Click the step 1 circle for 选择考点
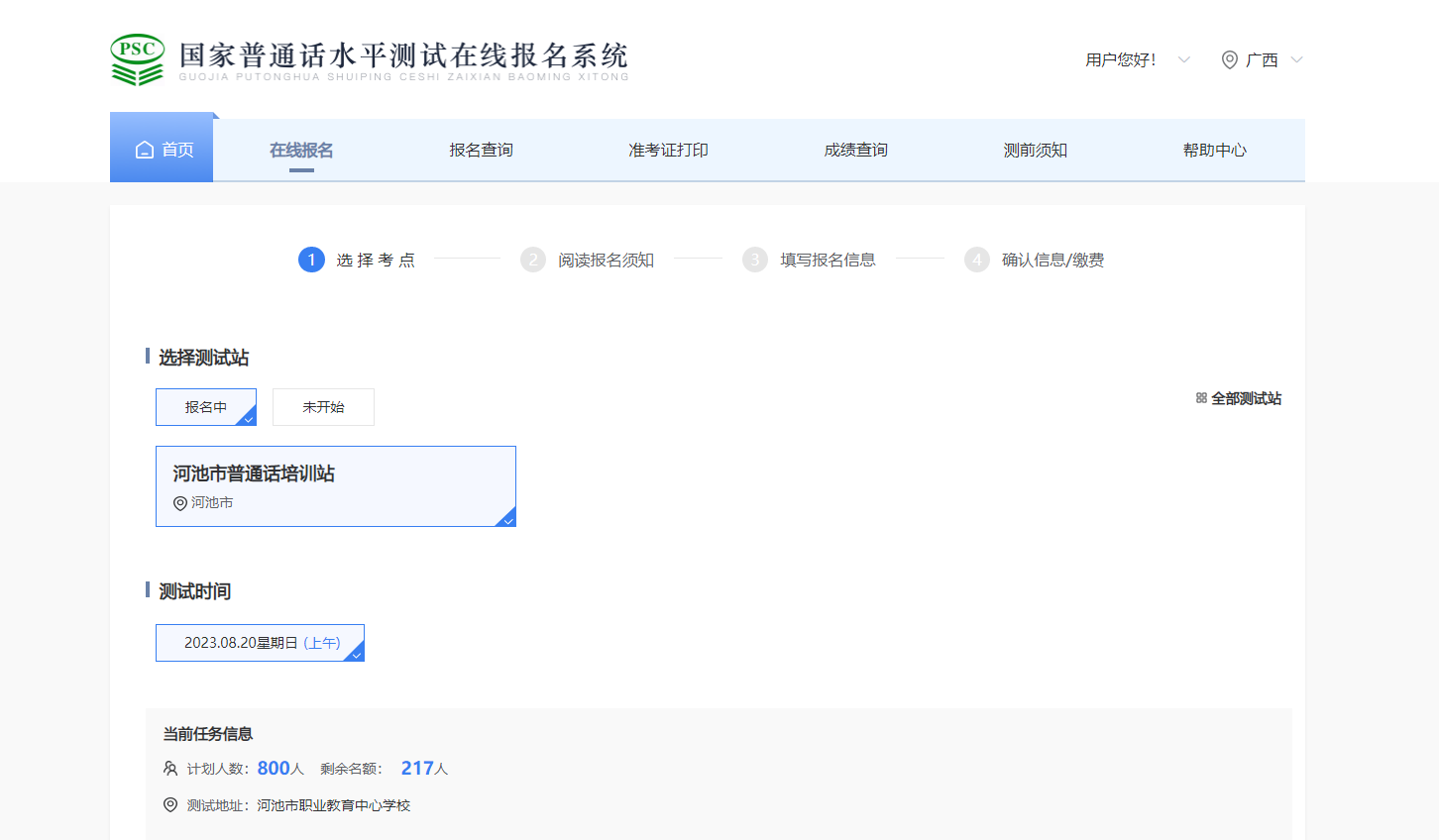This screenshot has width=1439, height=840. click(311, 260)
